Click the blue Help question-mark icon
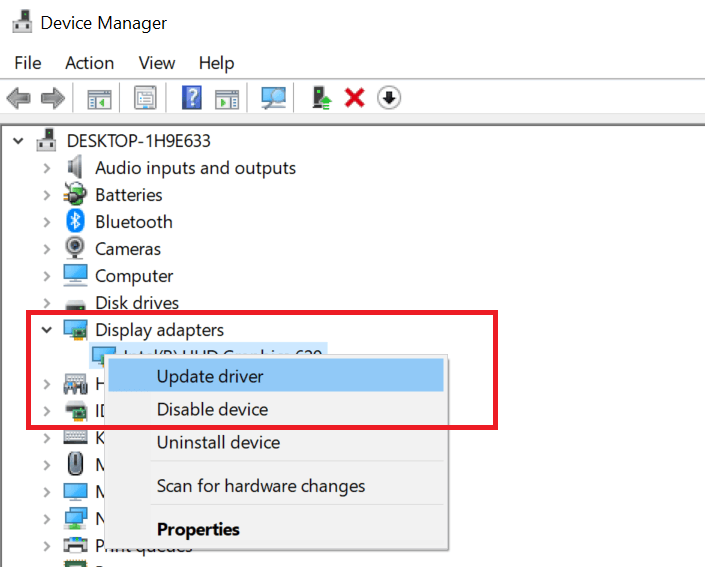This screenshot has width=705, height=567. point(192,98)
